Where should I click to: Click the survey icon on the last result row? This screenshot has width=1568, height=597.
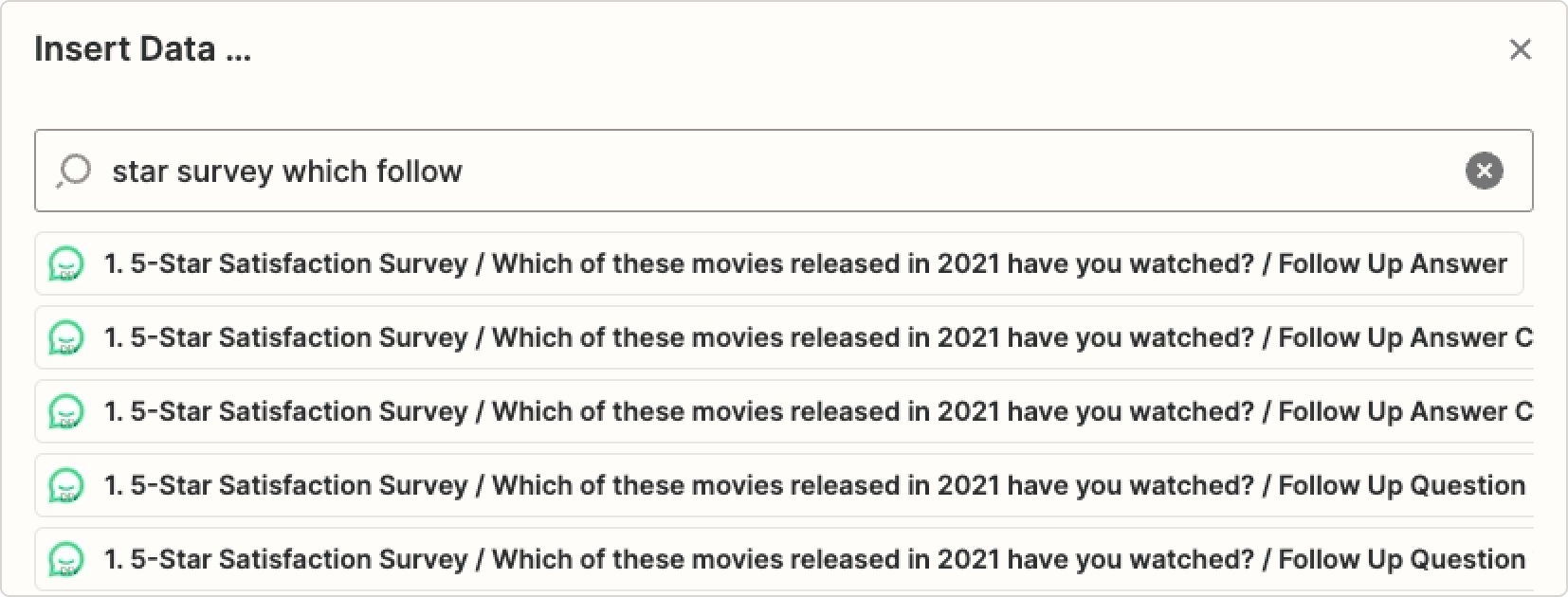coord(66,560)
